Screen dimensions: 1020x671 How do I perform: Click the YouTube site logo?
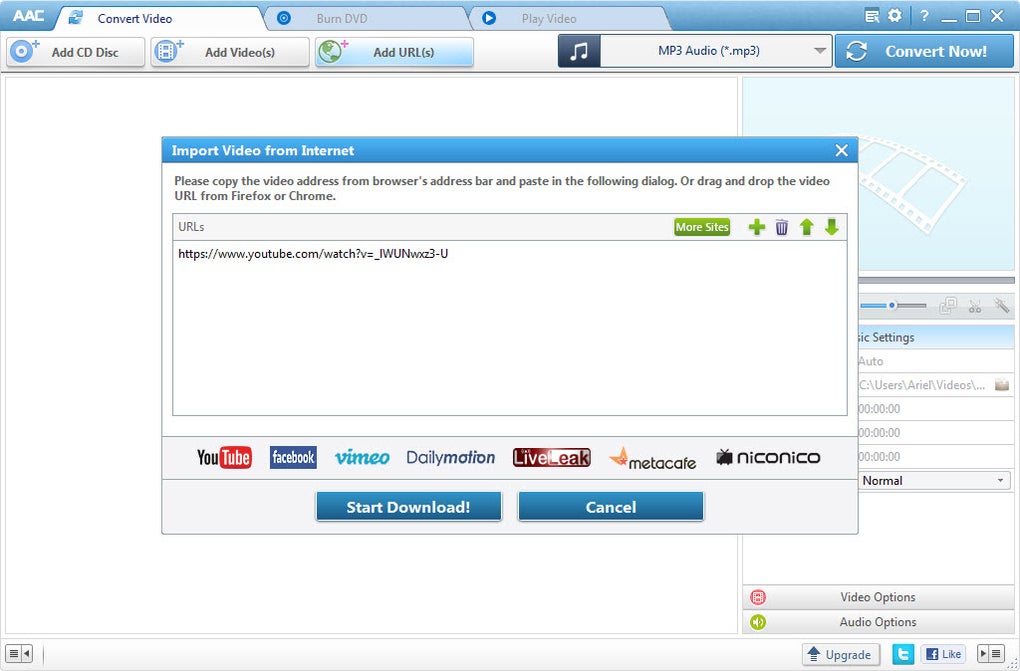(222, 457)
